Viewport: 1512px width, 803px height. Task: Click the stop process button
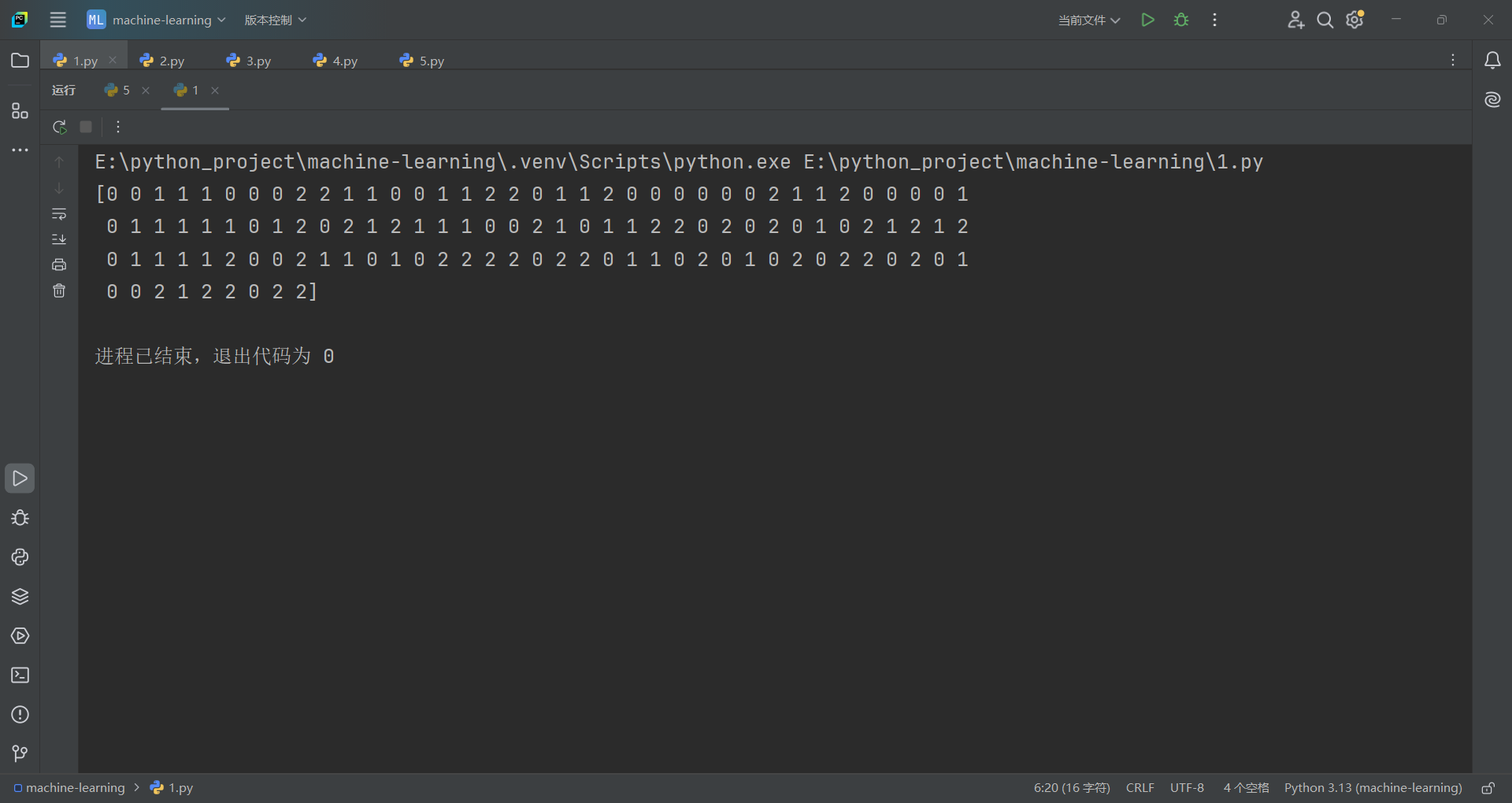coord(87,127)
